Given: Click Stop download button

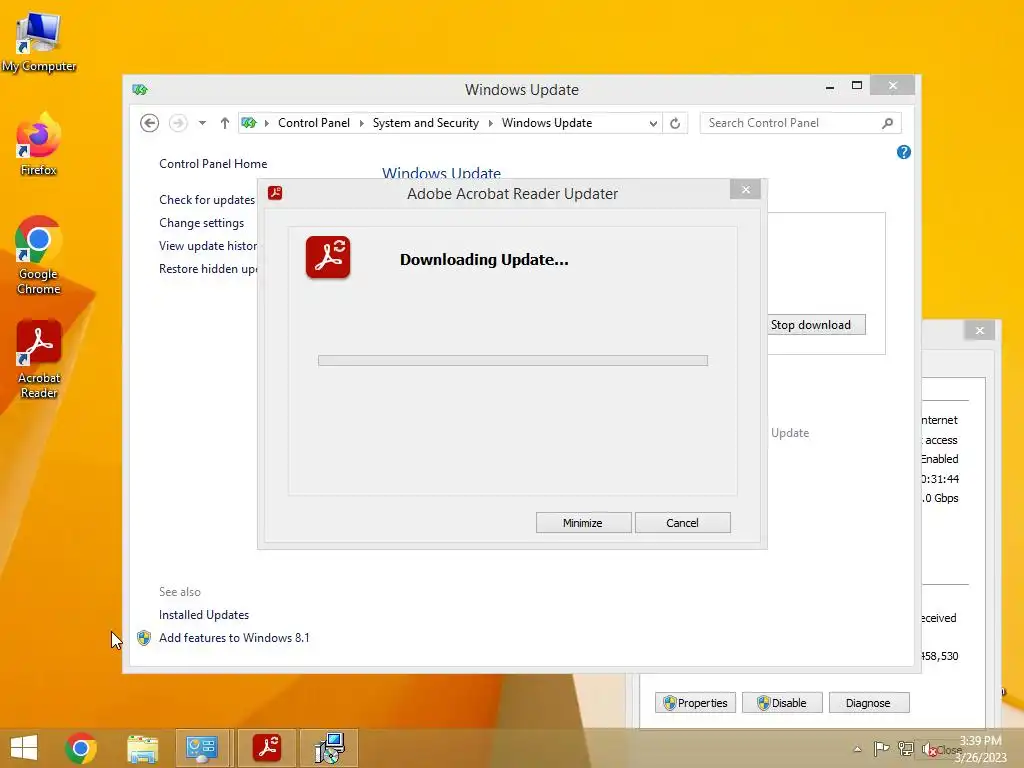Looking at the screenshot, I should click(816, 325).
